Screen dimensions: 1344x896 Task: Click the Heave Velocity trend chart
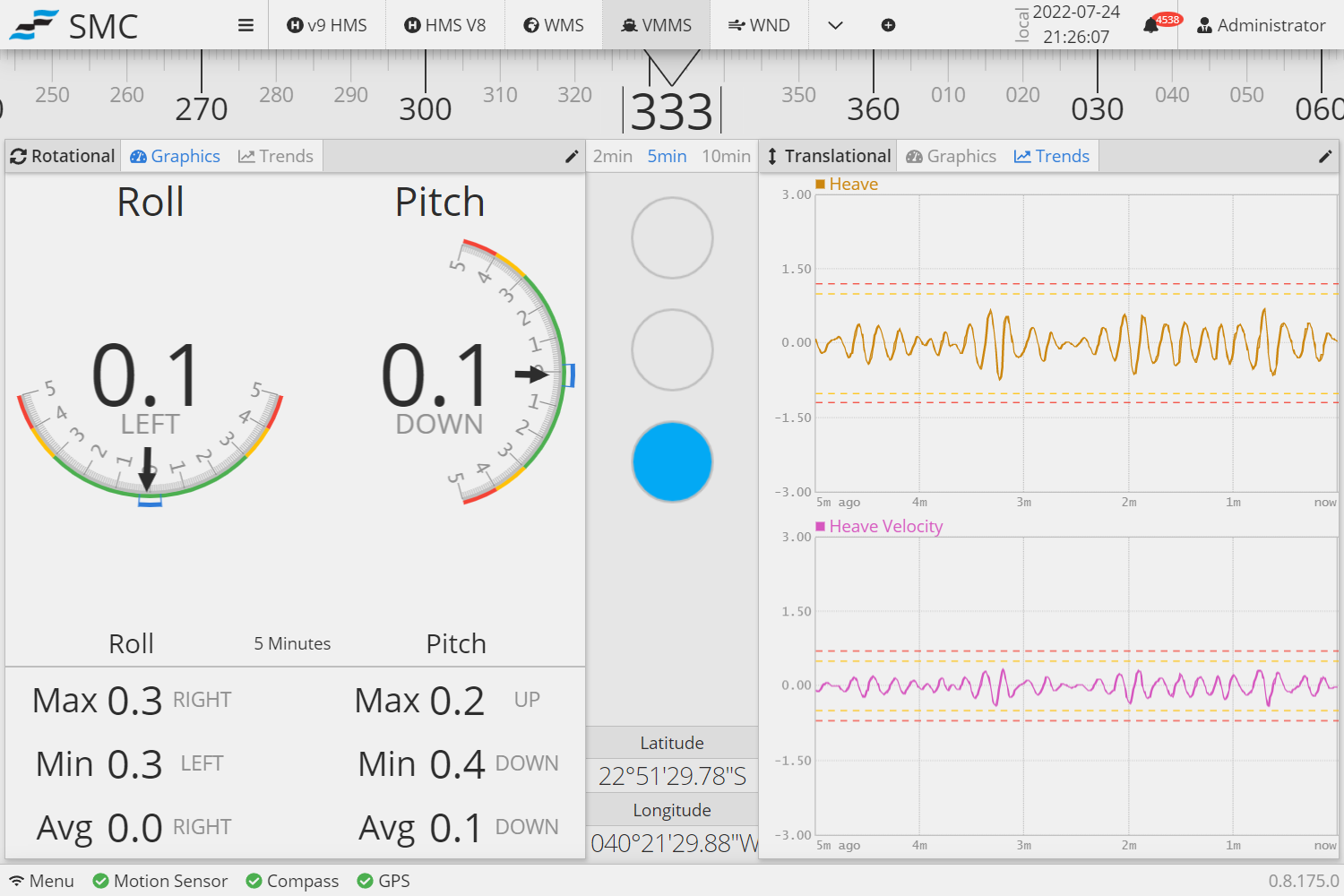click(1075, 685)
